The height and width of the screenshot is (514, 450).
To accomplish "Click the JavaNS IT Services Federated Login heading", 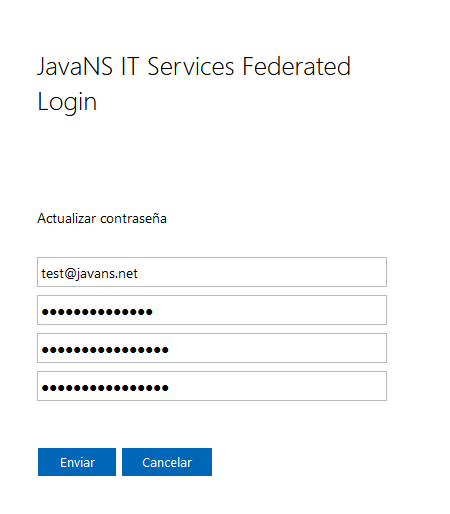I will pyautogui.click(x=194, y=84).
